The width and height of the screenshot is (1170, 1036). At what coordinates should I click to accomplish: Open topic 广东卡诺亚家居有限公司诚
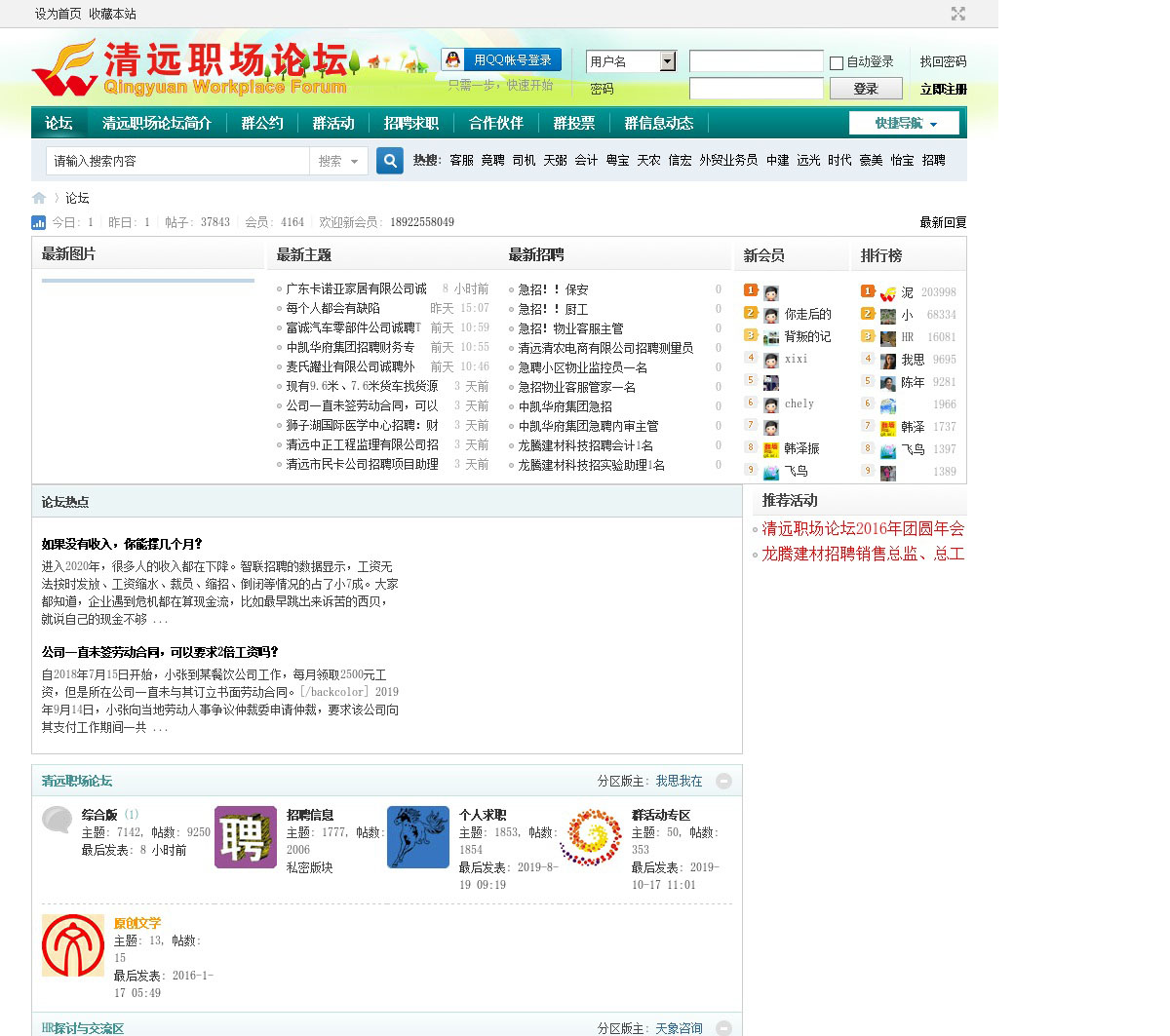(356, 288)
